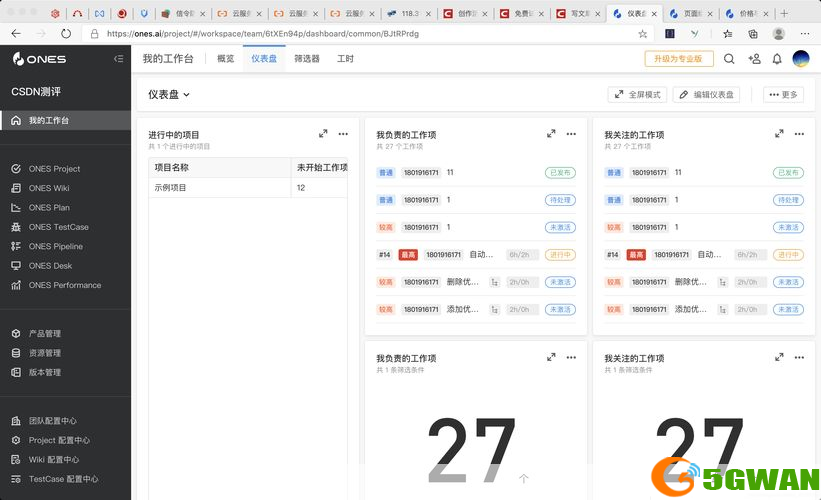
Task: Select the 仪表盘 tab
Action: 264,59
